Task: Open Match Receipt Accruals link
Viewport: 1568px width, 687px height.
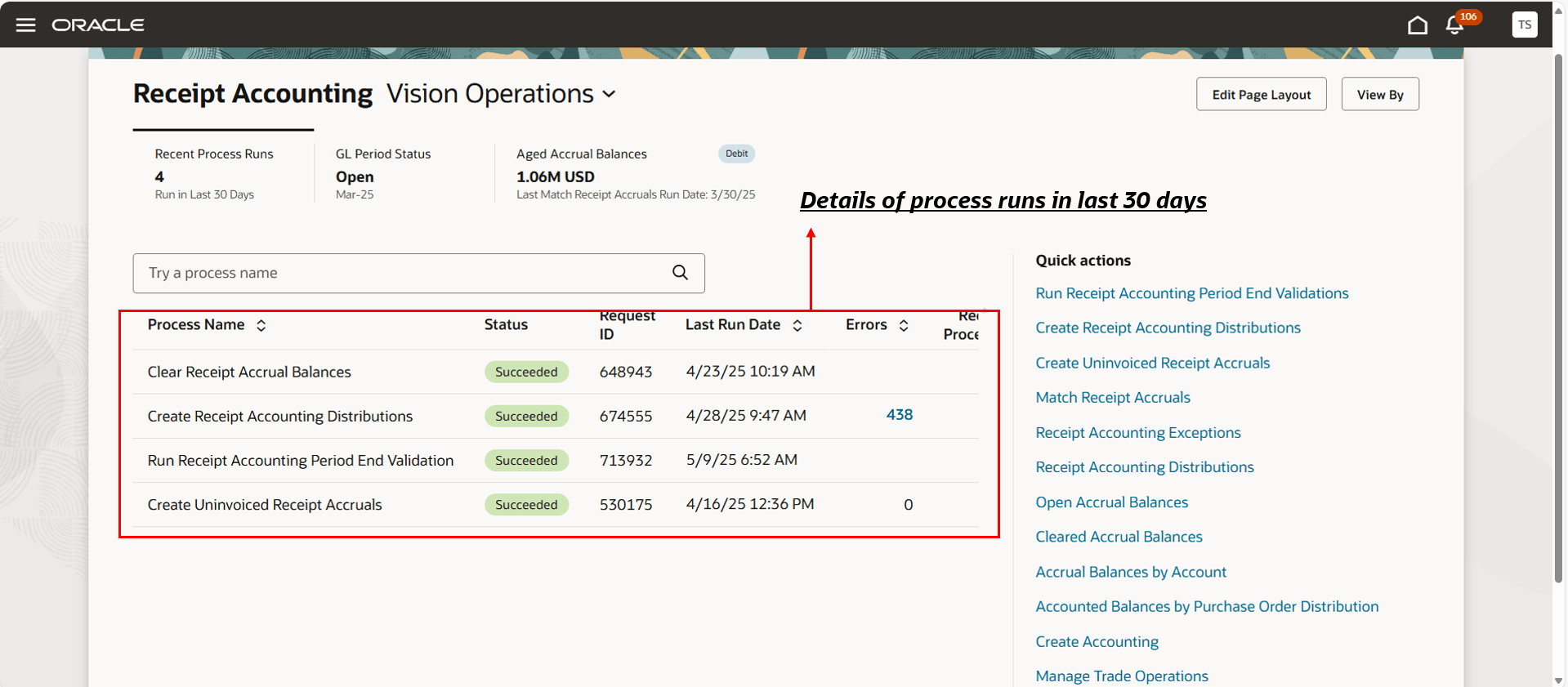Action: tap(1113, 398)
